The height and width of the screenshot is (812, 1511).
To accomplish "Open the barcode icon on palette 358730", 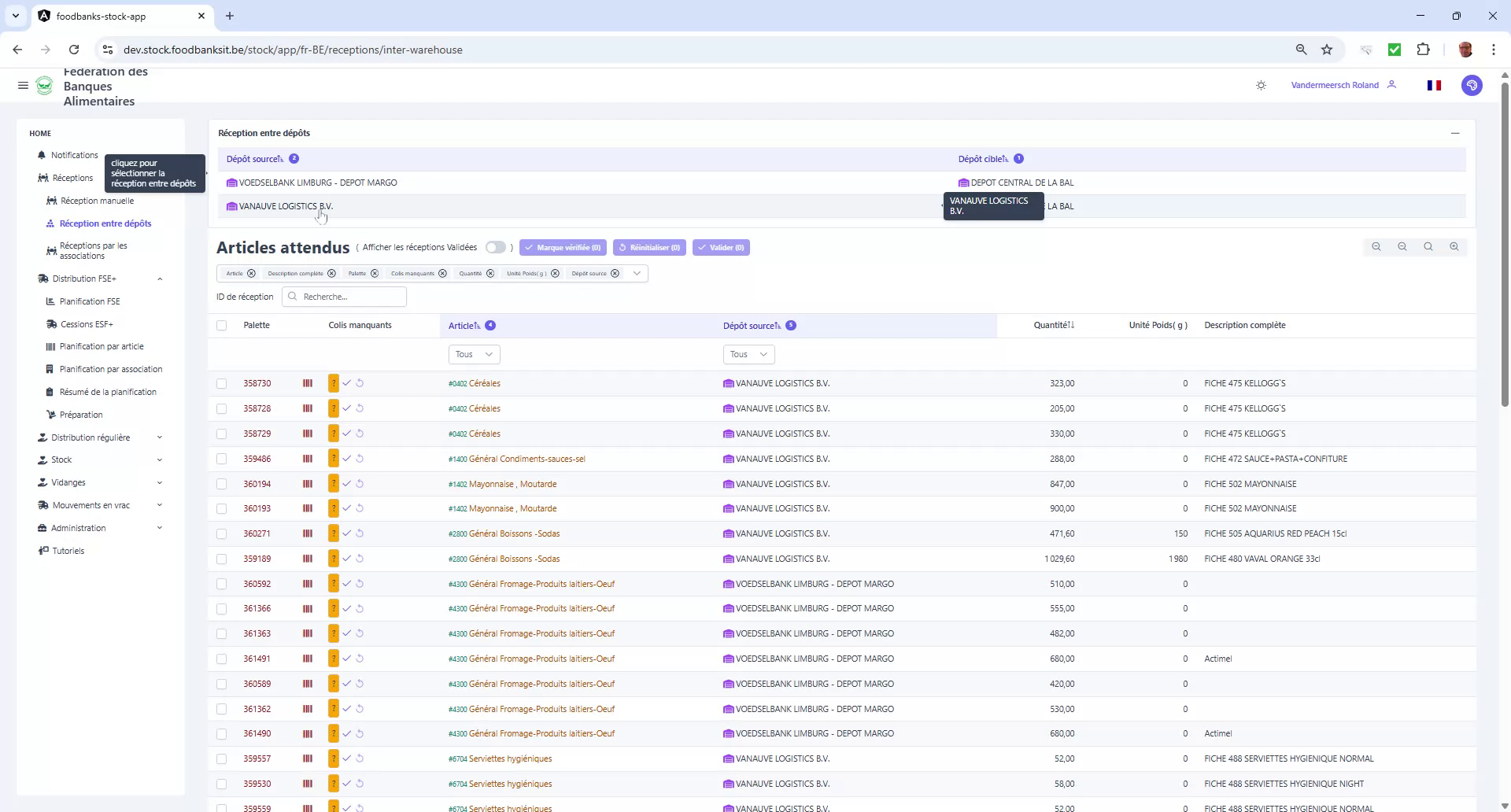I will 307,383.
